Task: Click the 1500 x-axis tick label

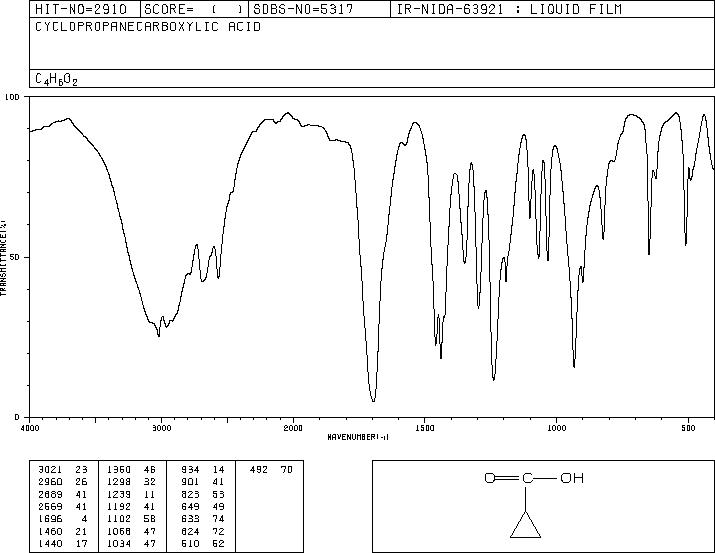Action: (x=425, y=428)
